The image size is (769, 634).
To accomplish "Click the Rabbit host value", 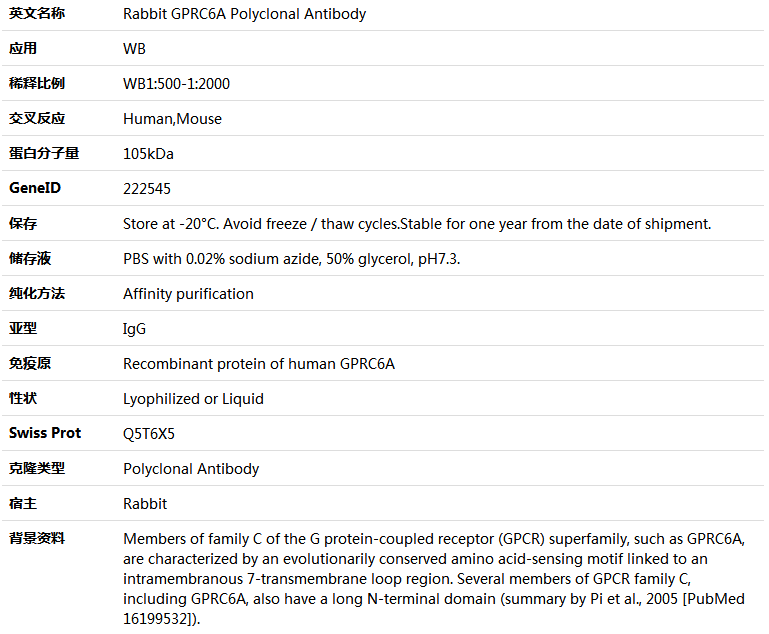I will coord(145,504).
